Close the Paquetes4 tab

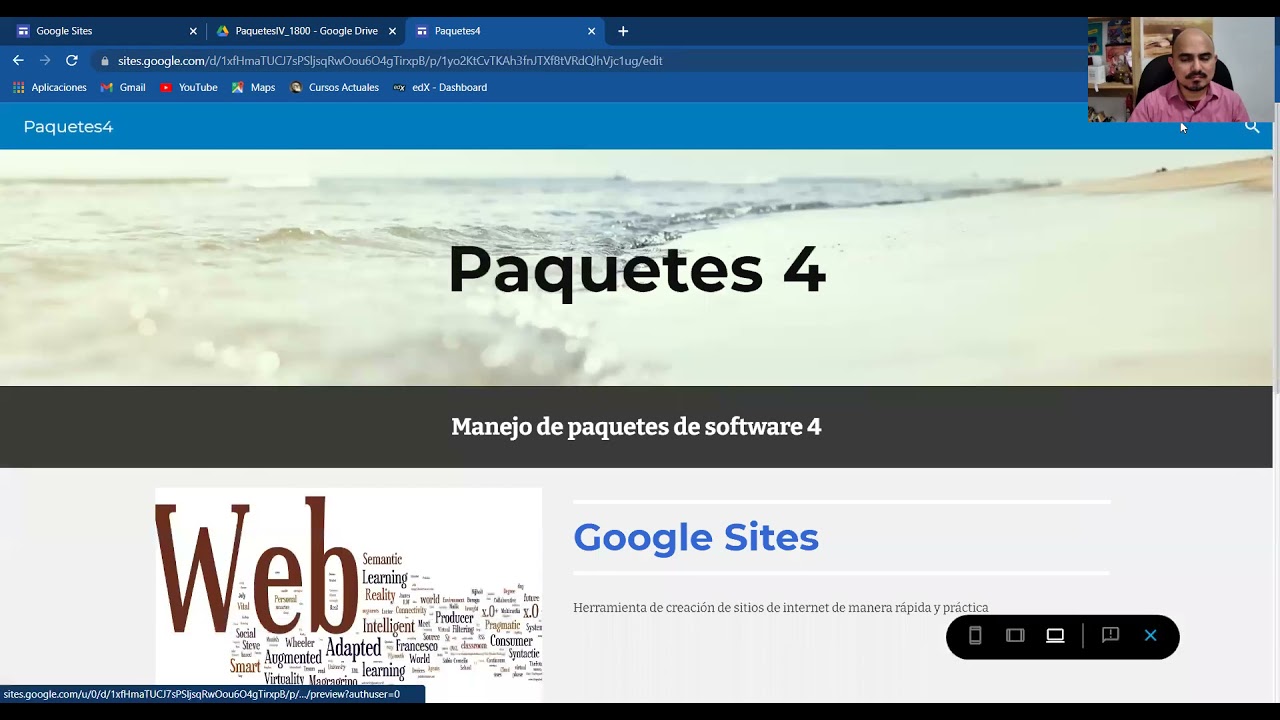(x=591, y=31)
